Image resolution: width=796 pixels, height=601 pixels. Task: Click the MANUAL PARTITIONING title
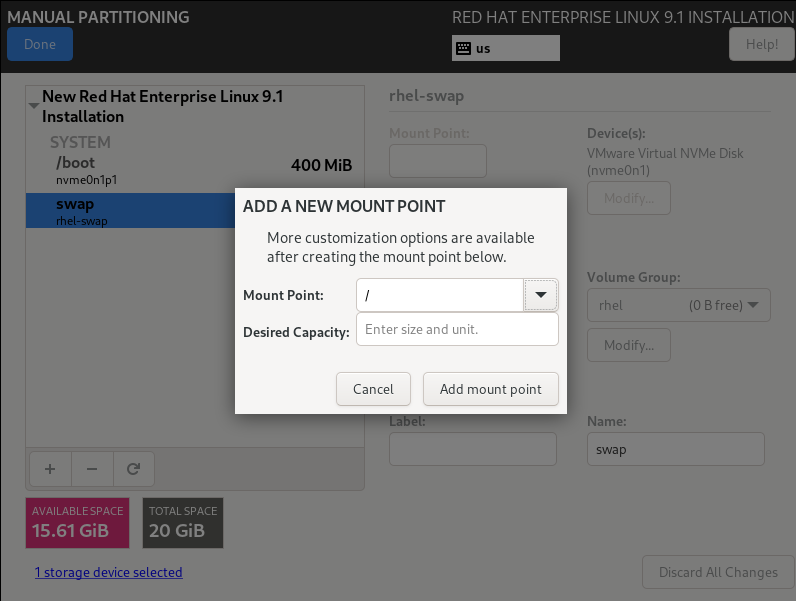(98, 17)
